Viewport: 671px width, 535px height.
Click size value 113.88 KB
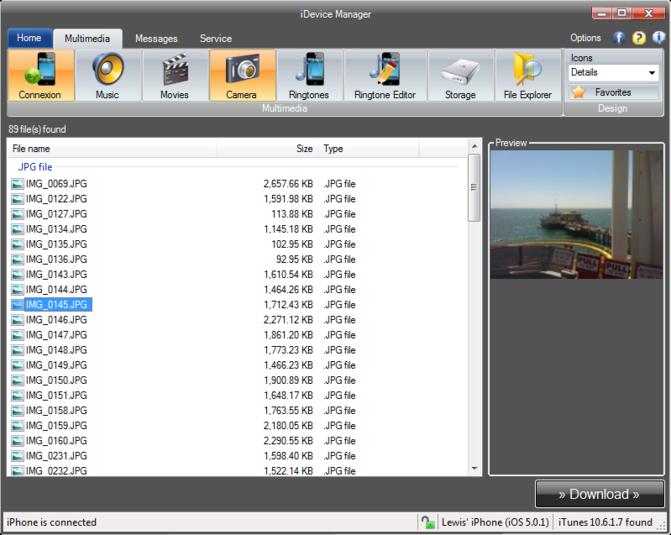tap(292, 214)
